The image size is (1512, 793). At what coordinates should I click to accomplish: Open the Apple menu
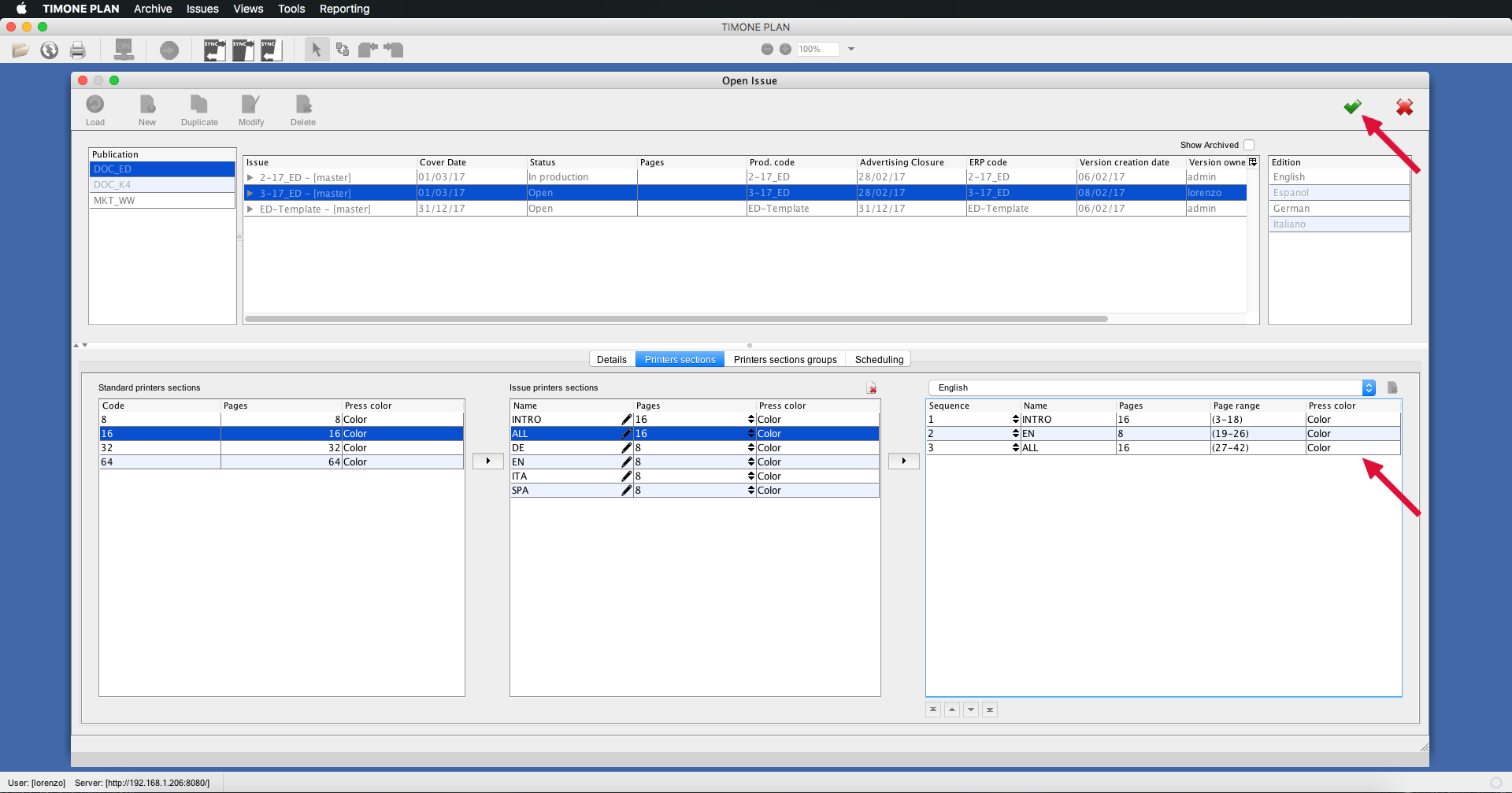pyautogui.click(x=21, y=9)
